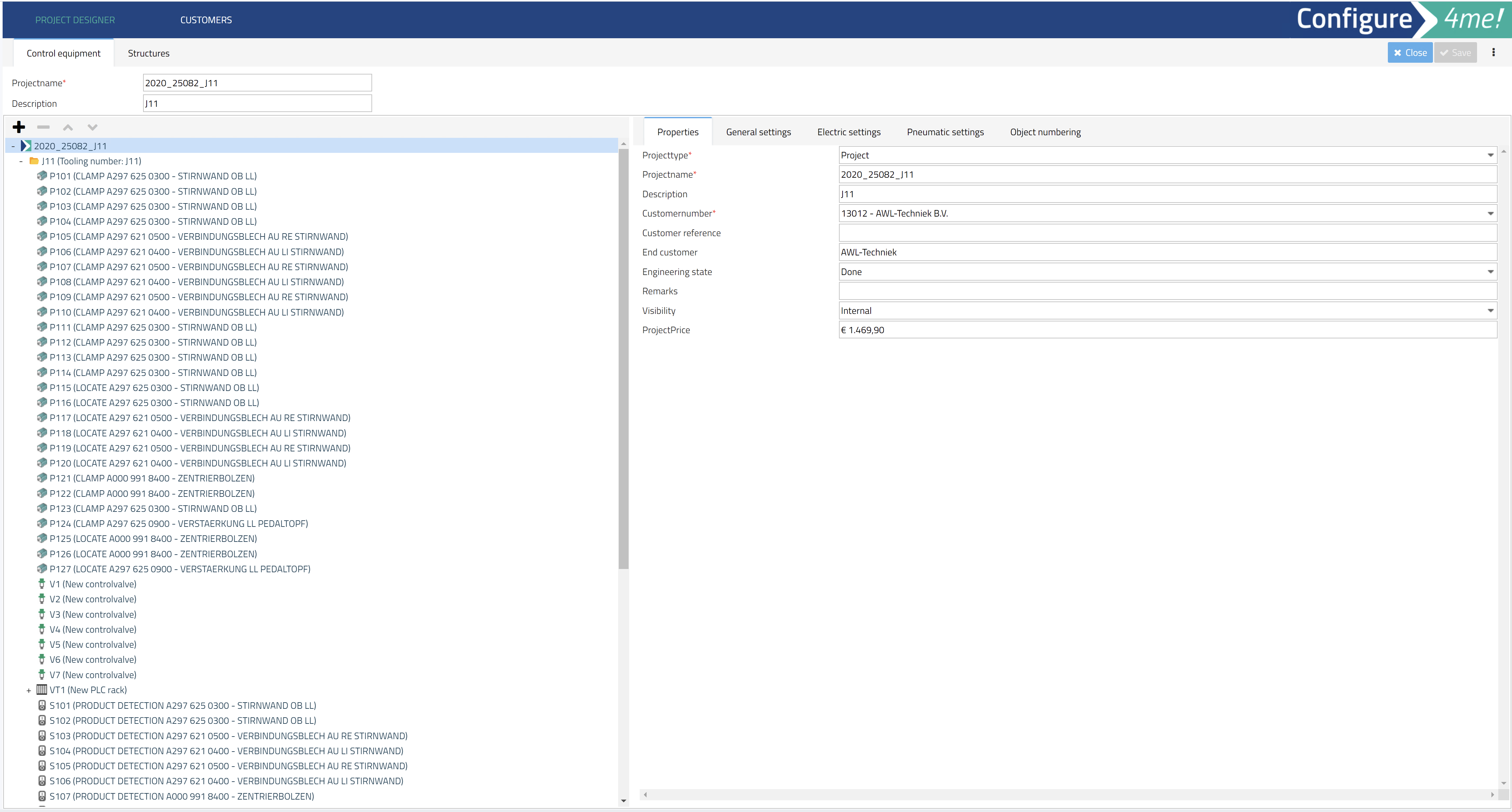Select the Control equipment tab
The width and height of the screenshot is (1512, 812).
[63, 53]
